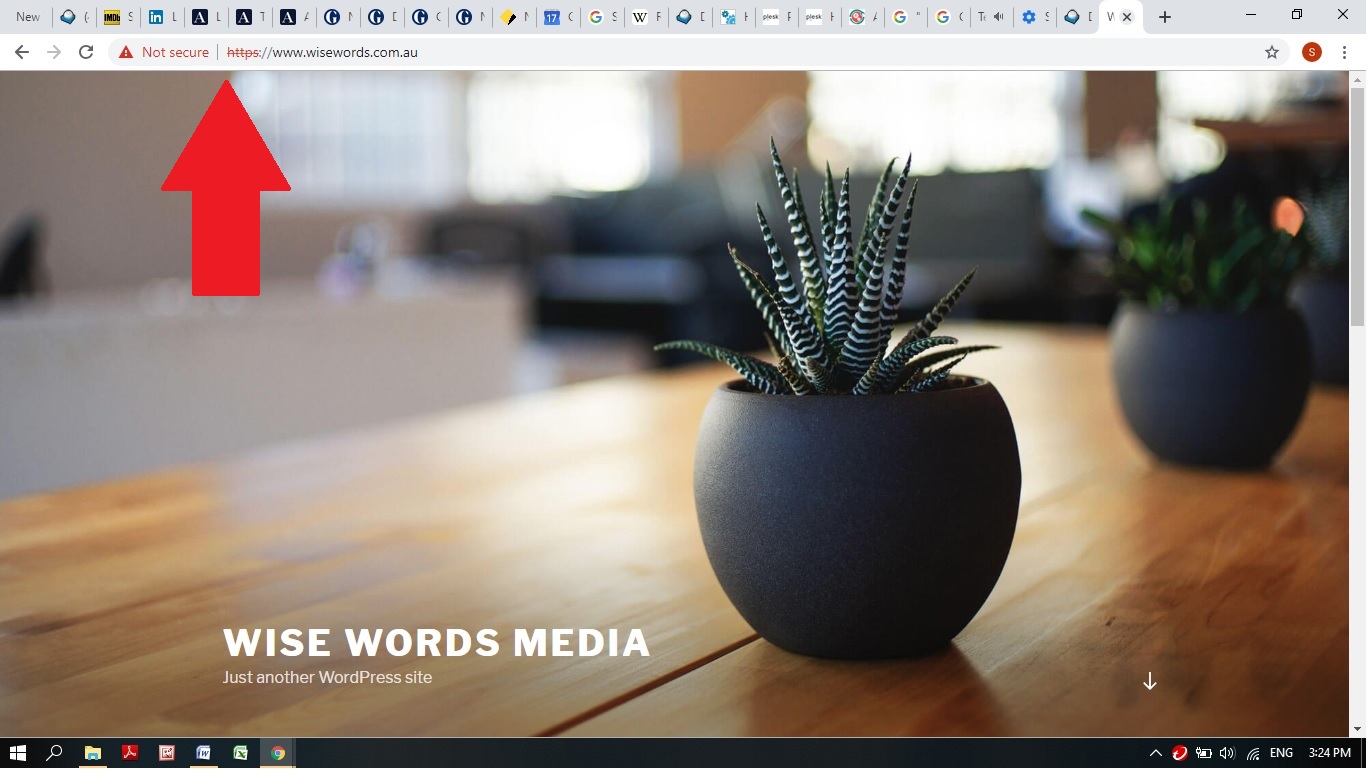Switch to the Wikipedia tab
The width and height of the screenshot is (1368, 784).
[x=645, y=17]
